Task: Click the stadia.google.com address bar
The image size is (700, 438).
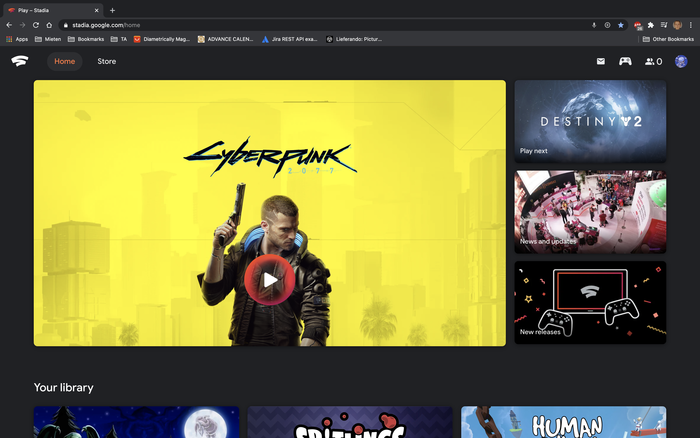Action: coord(300,24)
